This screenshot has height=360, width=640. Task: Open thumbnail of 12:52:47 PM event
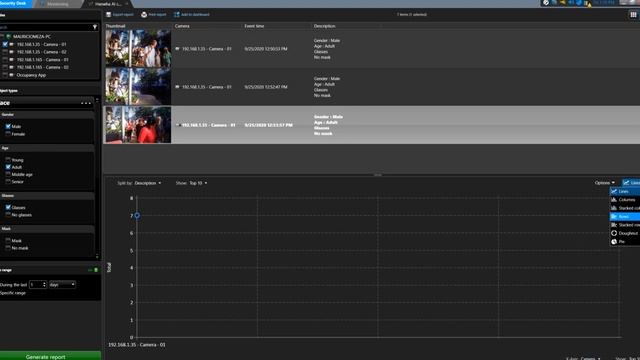[138, 87]
